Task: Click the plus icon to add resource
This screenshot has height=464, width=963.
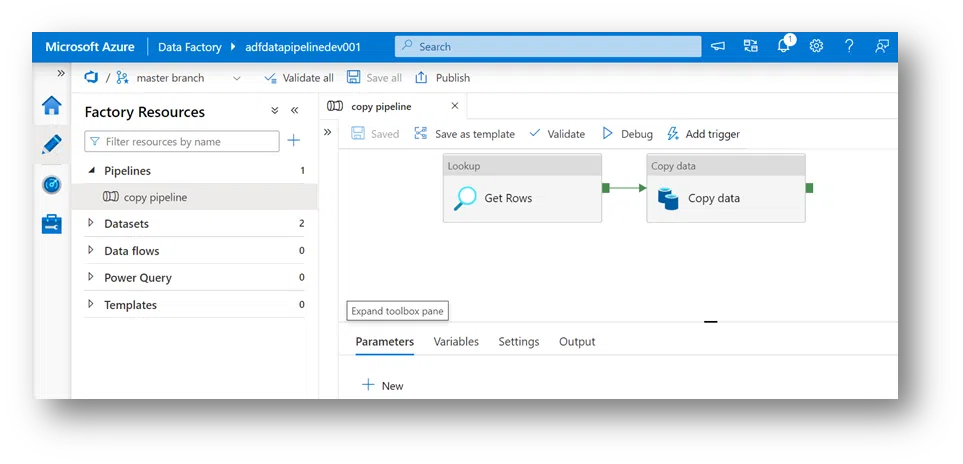Action: pyautogui.click(x=294, y=141)
